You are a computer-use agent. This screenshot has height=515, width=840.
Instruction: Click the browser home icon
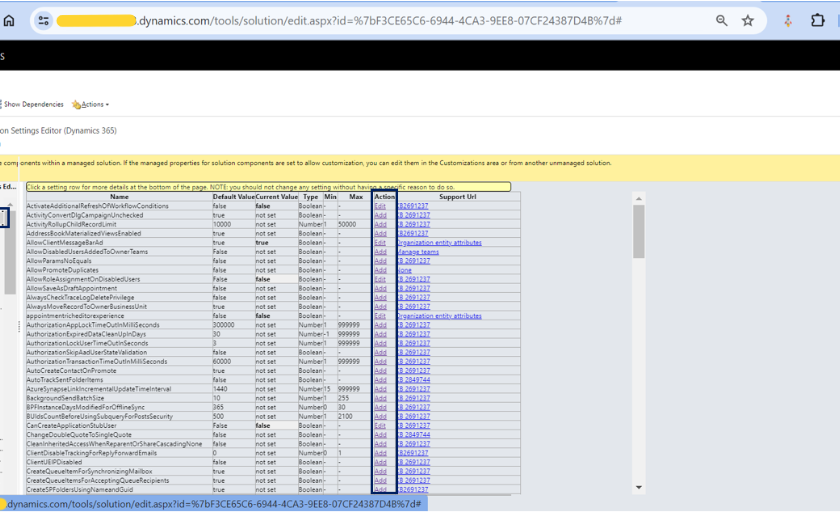coord(9,20)
